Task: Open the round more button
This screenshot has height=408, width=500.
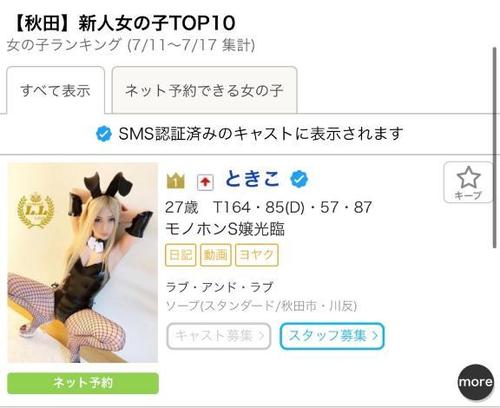Action: coord(475,382)
